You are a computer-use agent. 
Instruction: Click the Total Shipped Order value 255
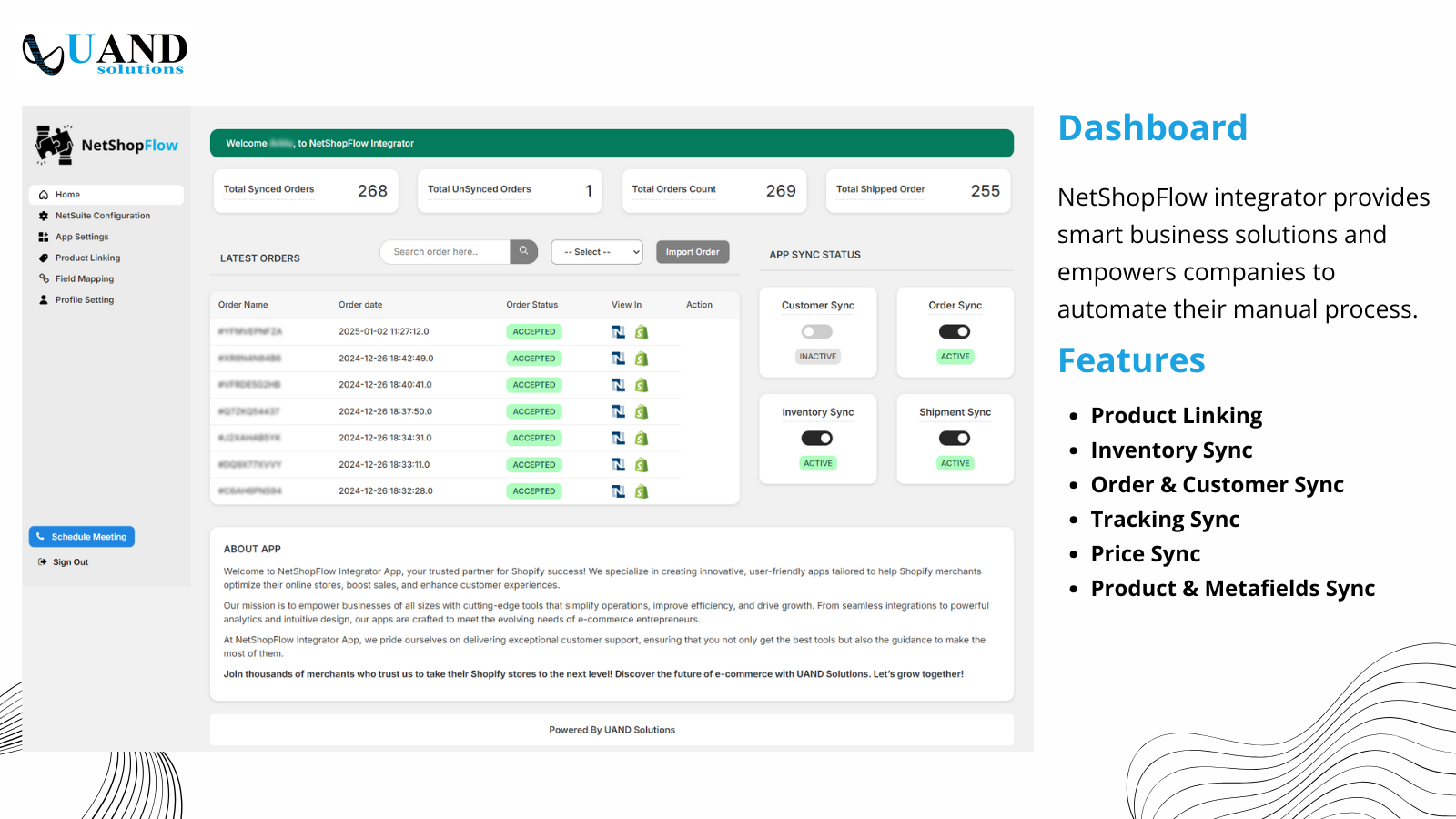[x=986, y=191]
